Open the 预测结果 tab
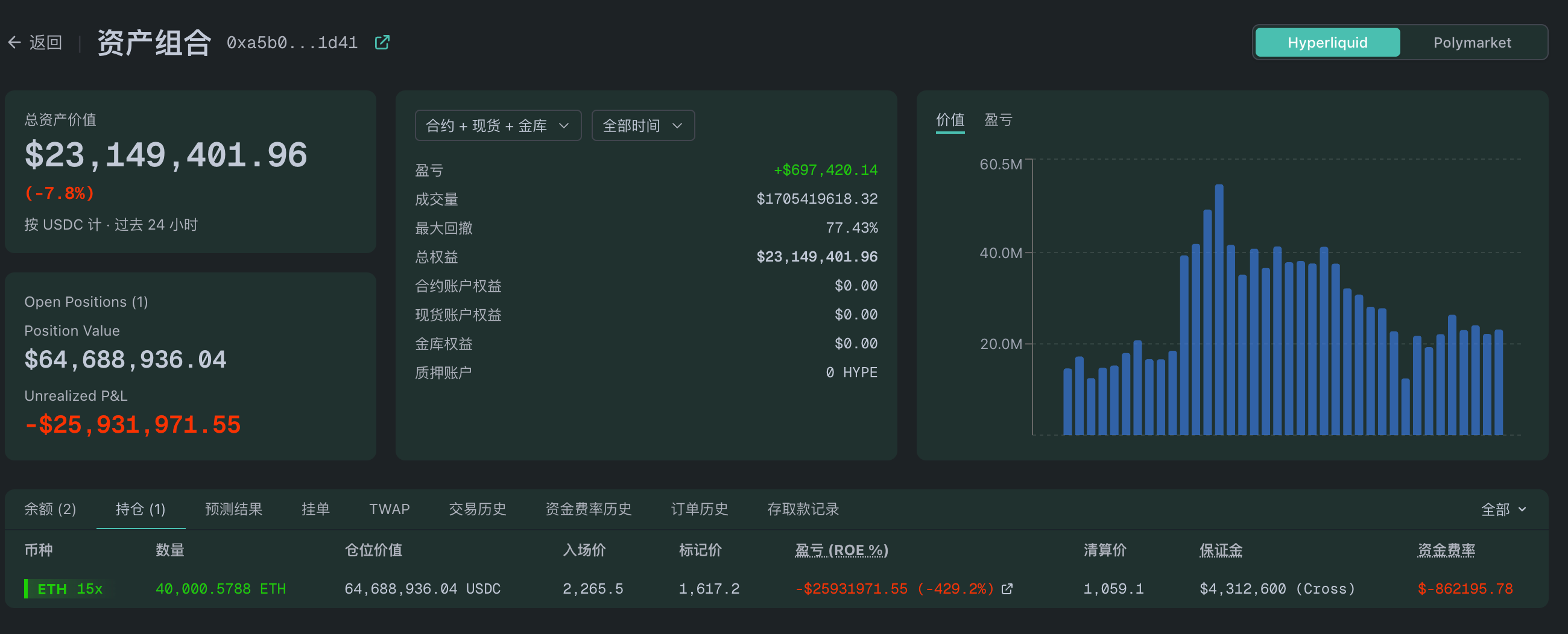 coord(234,509)
